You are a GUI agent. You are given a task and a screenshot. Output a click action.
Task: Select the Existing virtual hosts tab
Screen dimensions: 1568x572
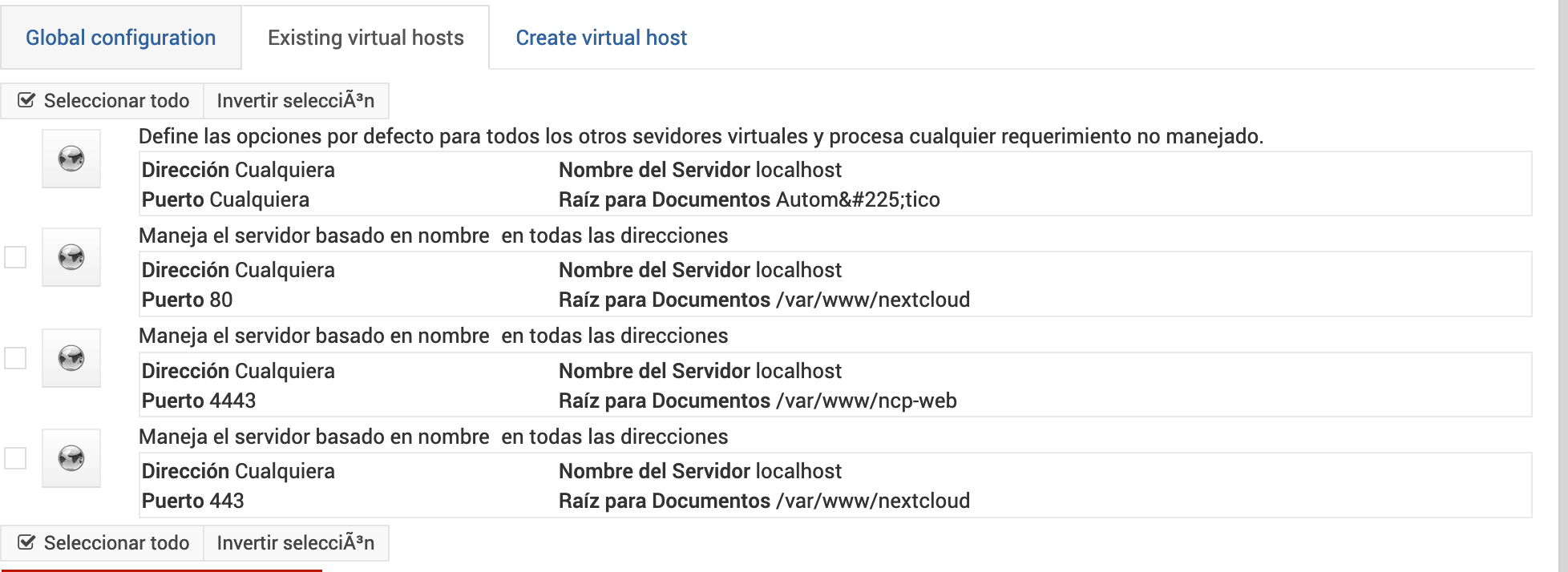click(x=366, y=38)
